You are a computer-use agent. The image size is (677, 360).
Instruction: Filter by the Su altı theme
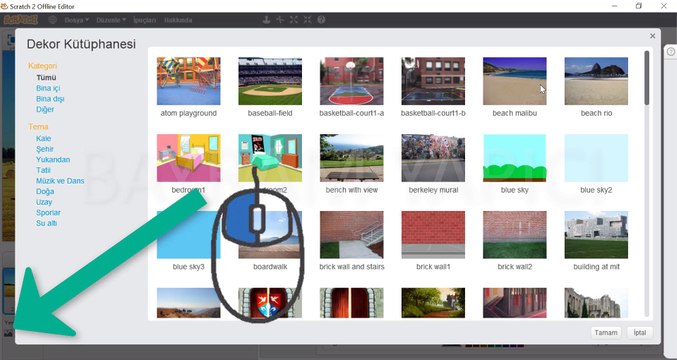click(x=47, y=223)
